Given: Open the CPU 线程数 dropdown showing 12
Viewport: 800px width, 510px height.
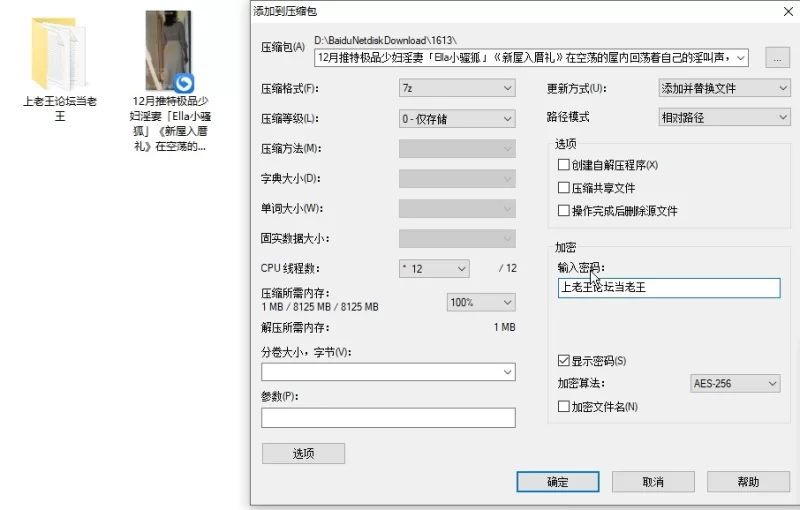Looking at the screenshot, I should (x=434, y=269).
